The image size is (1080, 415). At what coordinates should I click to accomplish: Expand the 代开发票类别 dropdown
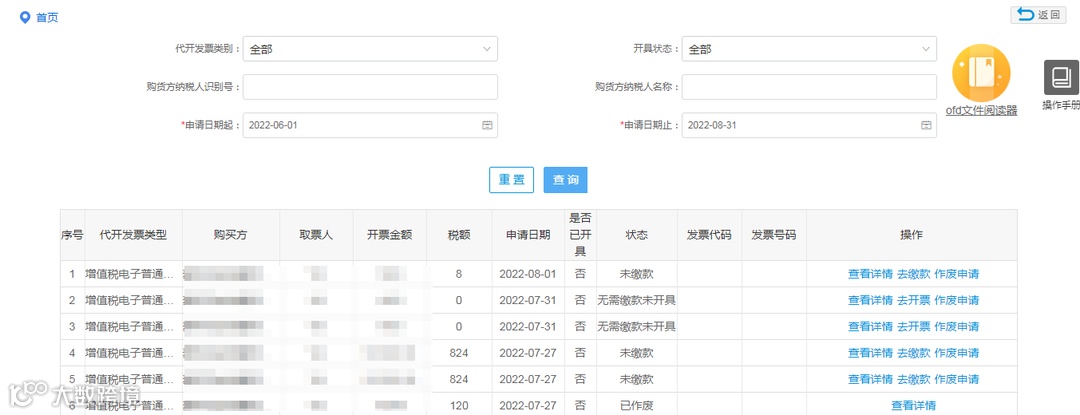coord(370,49)
